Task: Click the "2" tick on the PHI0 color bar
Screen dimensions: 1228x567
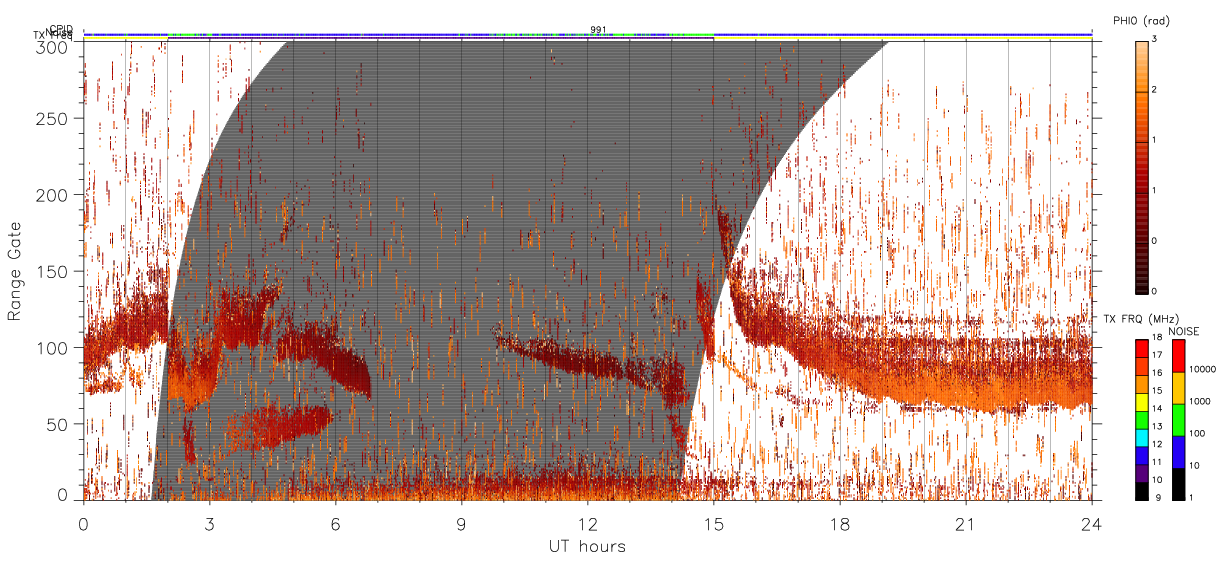Action: coord(1155,91)
